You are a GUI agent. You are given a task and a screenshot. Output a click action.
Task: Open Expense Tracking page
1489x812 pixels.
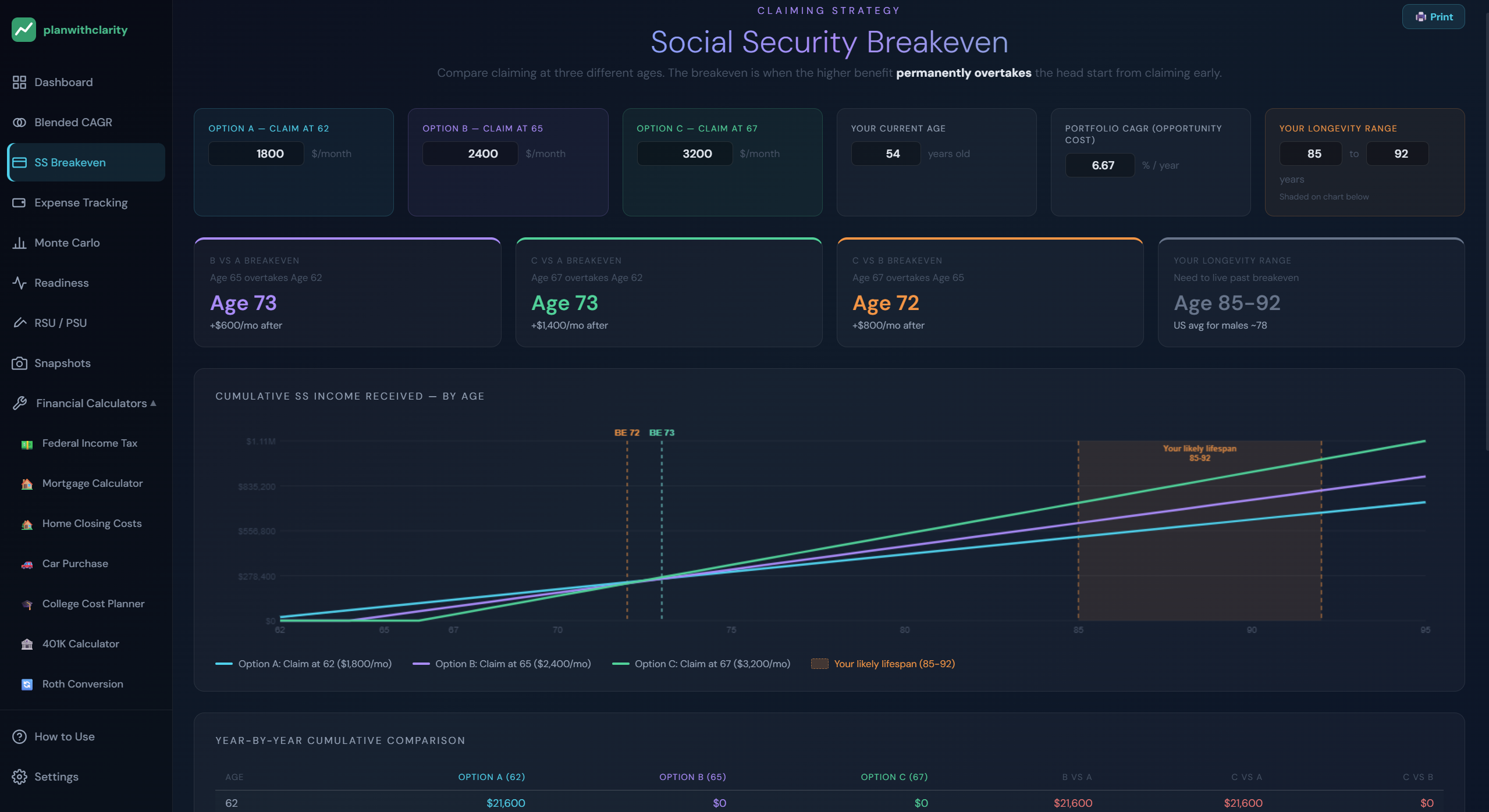click(x=86, y=203)
